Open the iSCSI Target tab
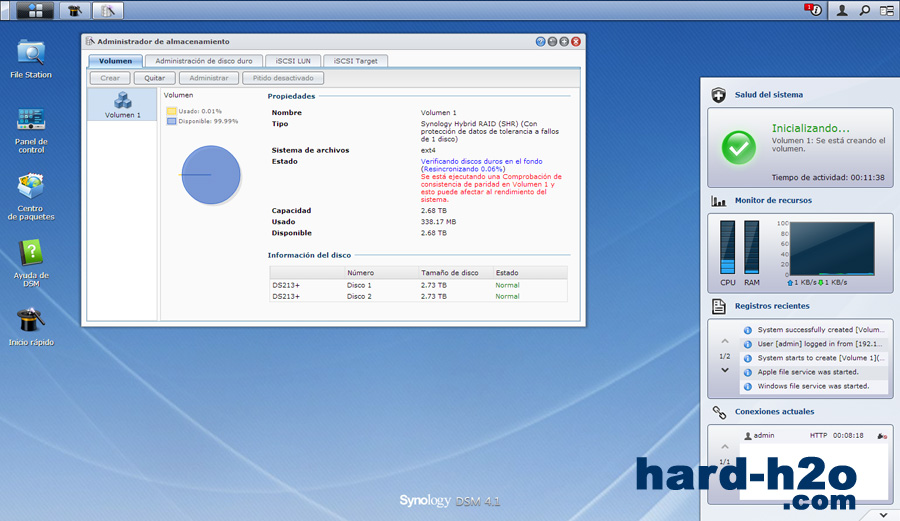 [x=355, y=61]
